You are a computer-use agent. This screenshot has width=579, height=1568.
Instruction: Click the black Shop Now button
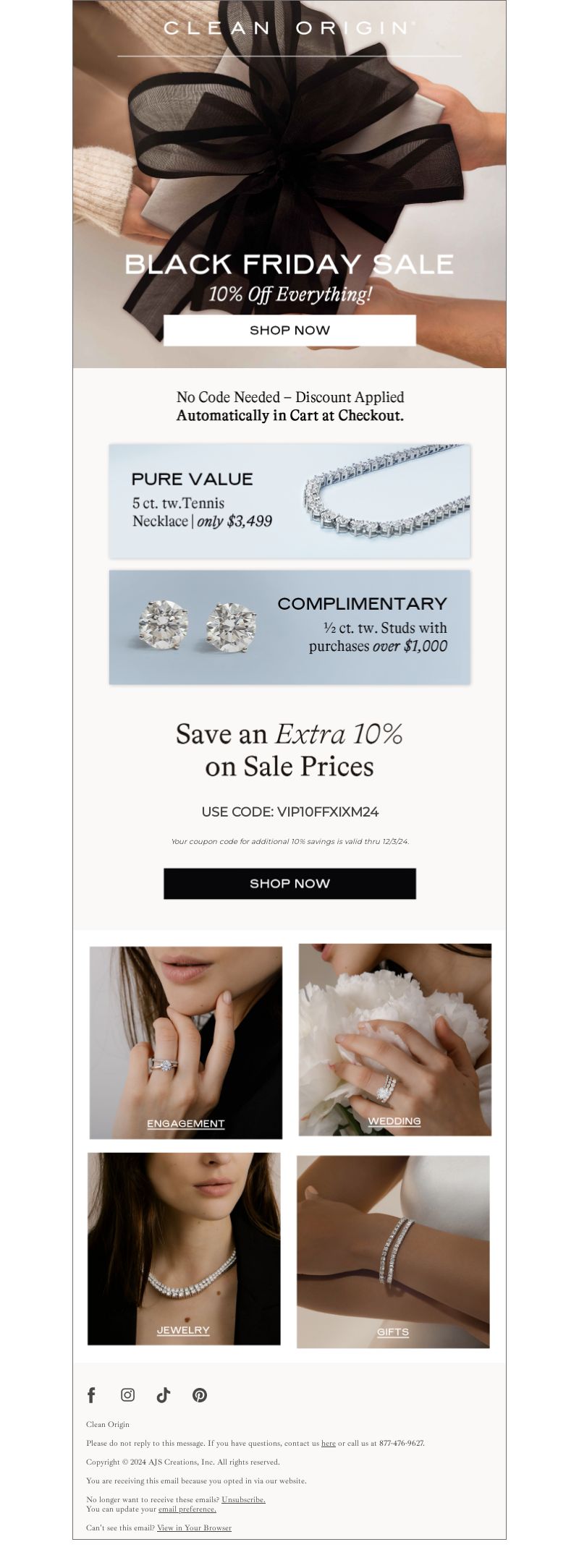tap(289, 883)
